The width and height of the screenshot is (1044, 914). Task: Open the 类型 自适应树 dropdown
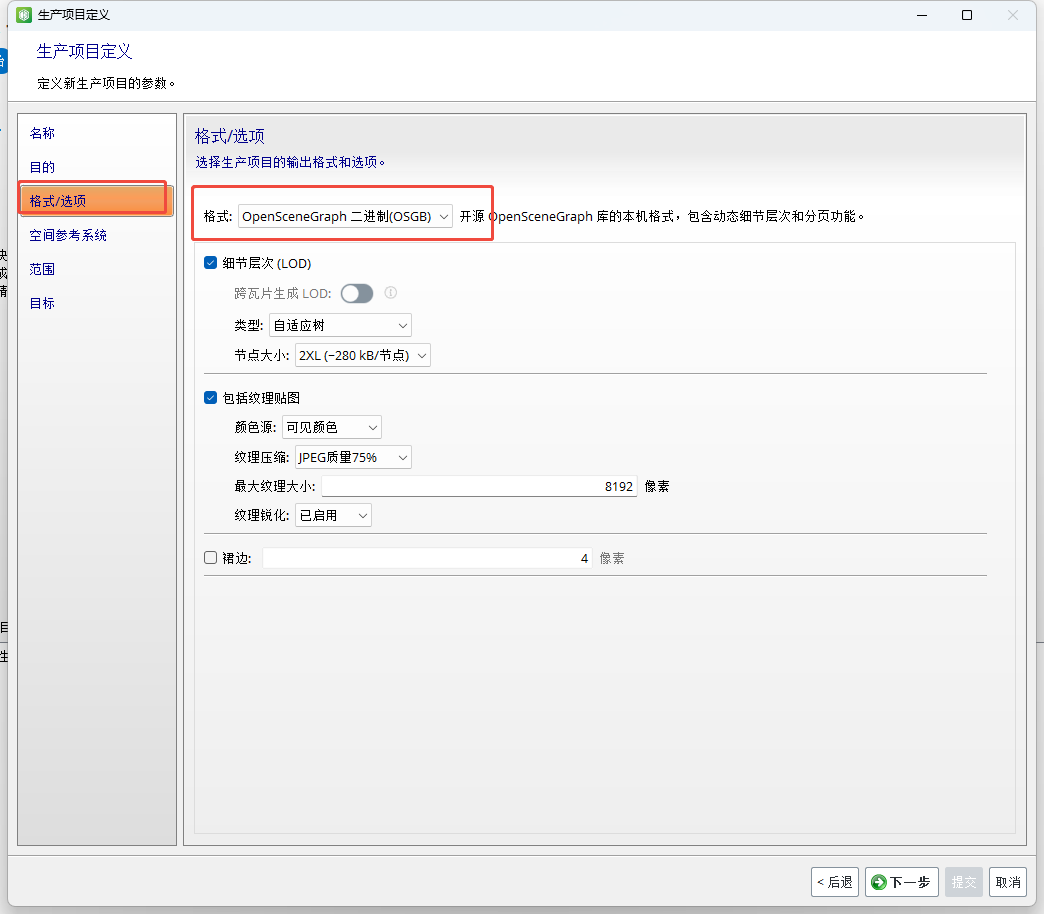coord(340,326)
